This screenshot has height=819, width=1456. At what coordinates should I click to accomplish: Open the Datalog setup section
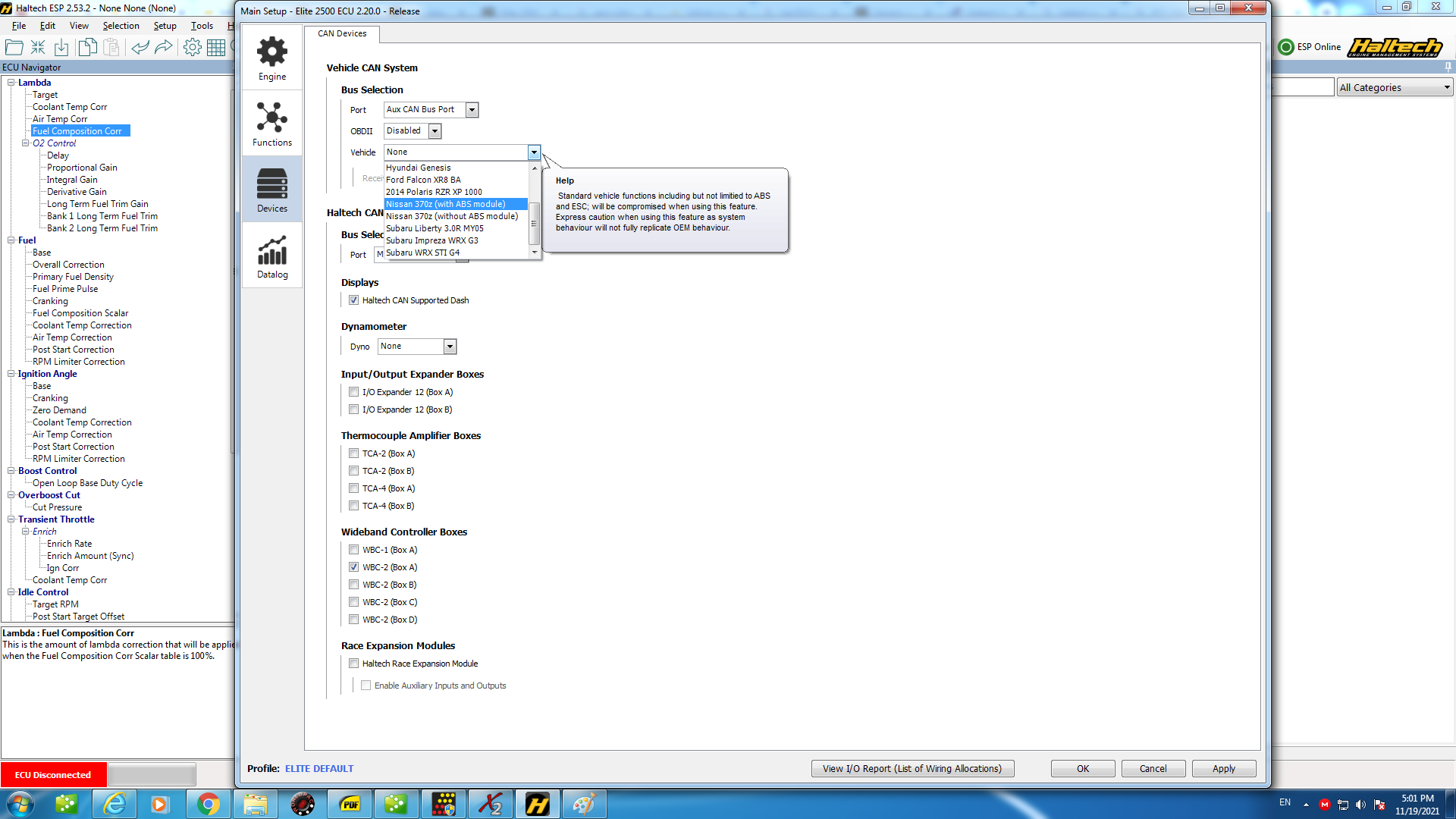pos(272,256)
